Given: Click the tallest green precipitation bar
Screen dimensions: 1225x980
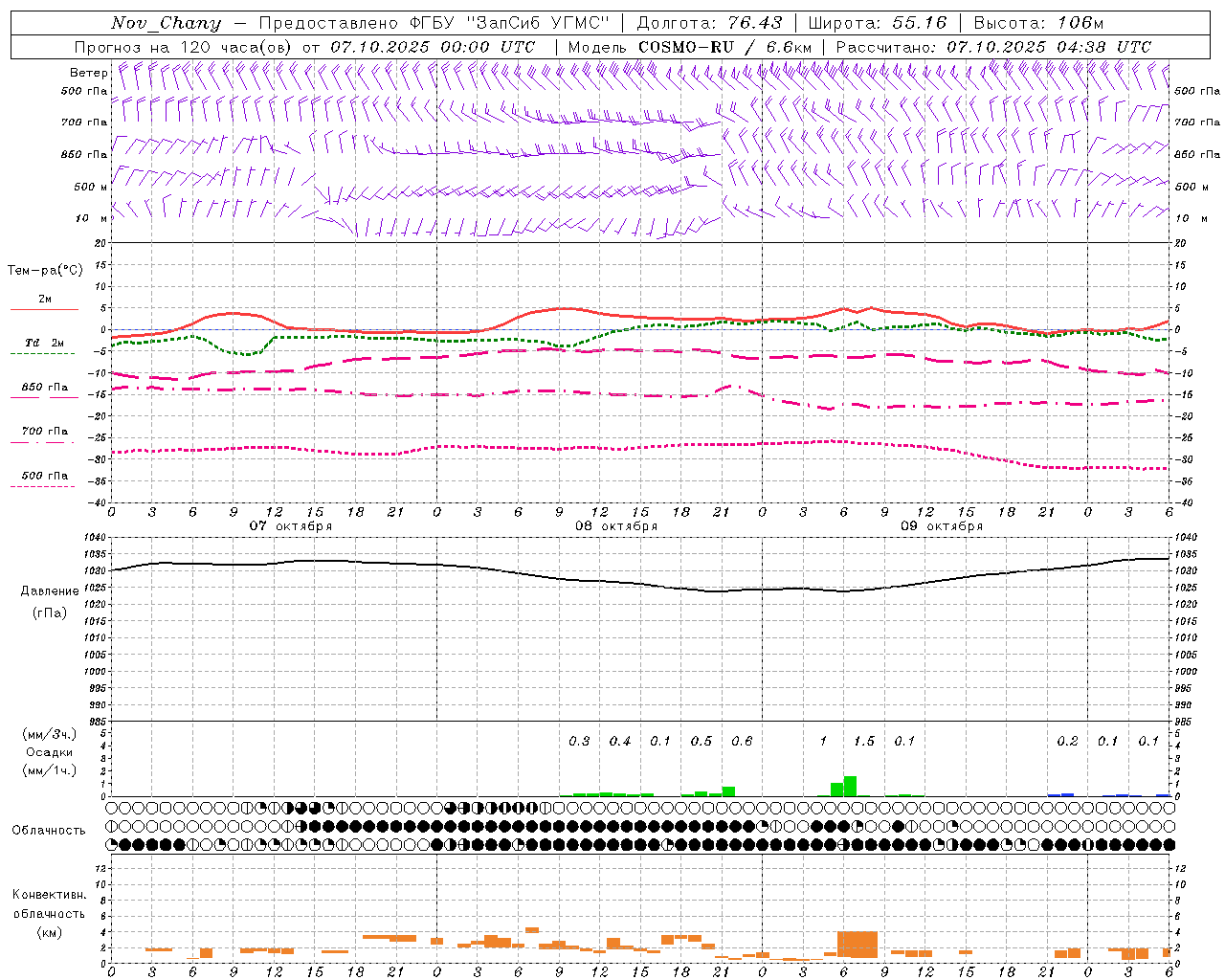Looking at the screenshot, I should (x=850, y=786).
